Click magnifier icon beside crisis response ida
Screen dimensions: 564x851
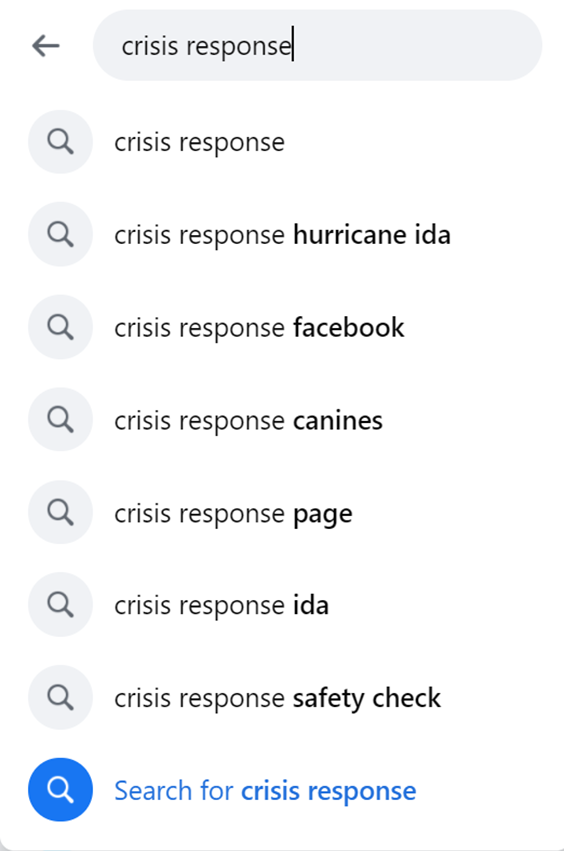(x=60, y=605)
